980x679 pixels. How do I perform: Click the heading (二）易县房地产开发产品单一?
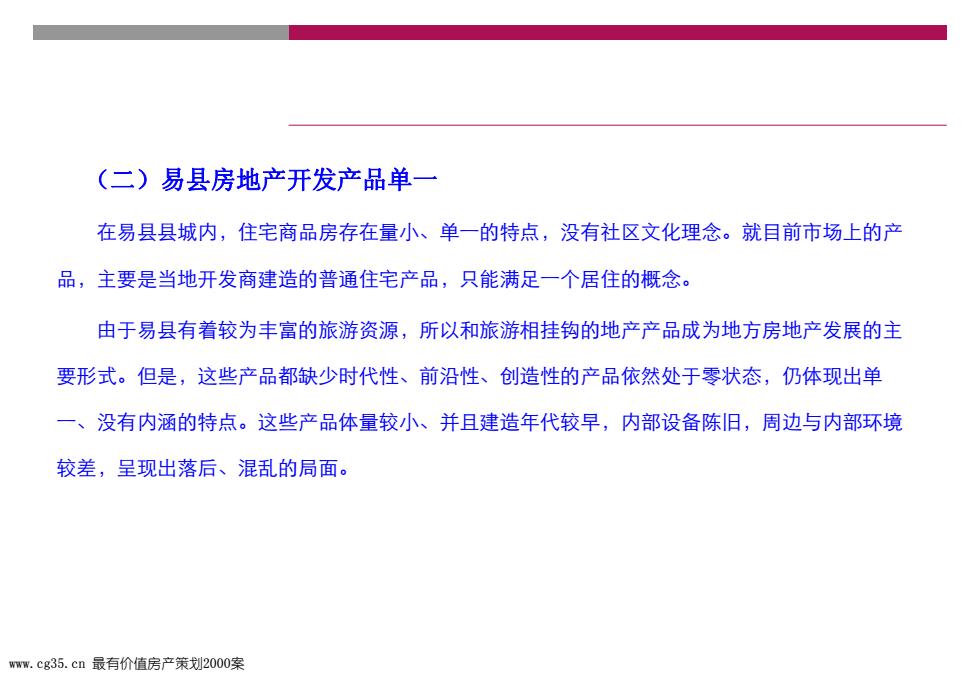(x=266, y=180)
